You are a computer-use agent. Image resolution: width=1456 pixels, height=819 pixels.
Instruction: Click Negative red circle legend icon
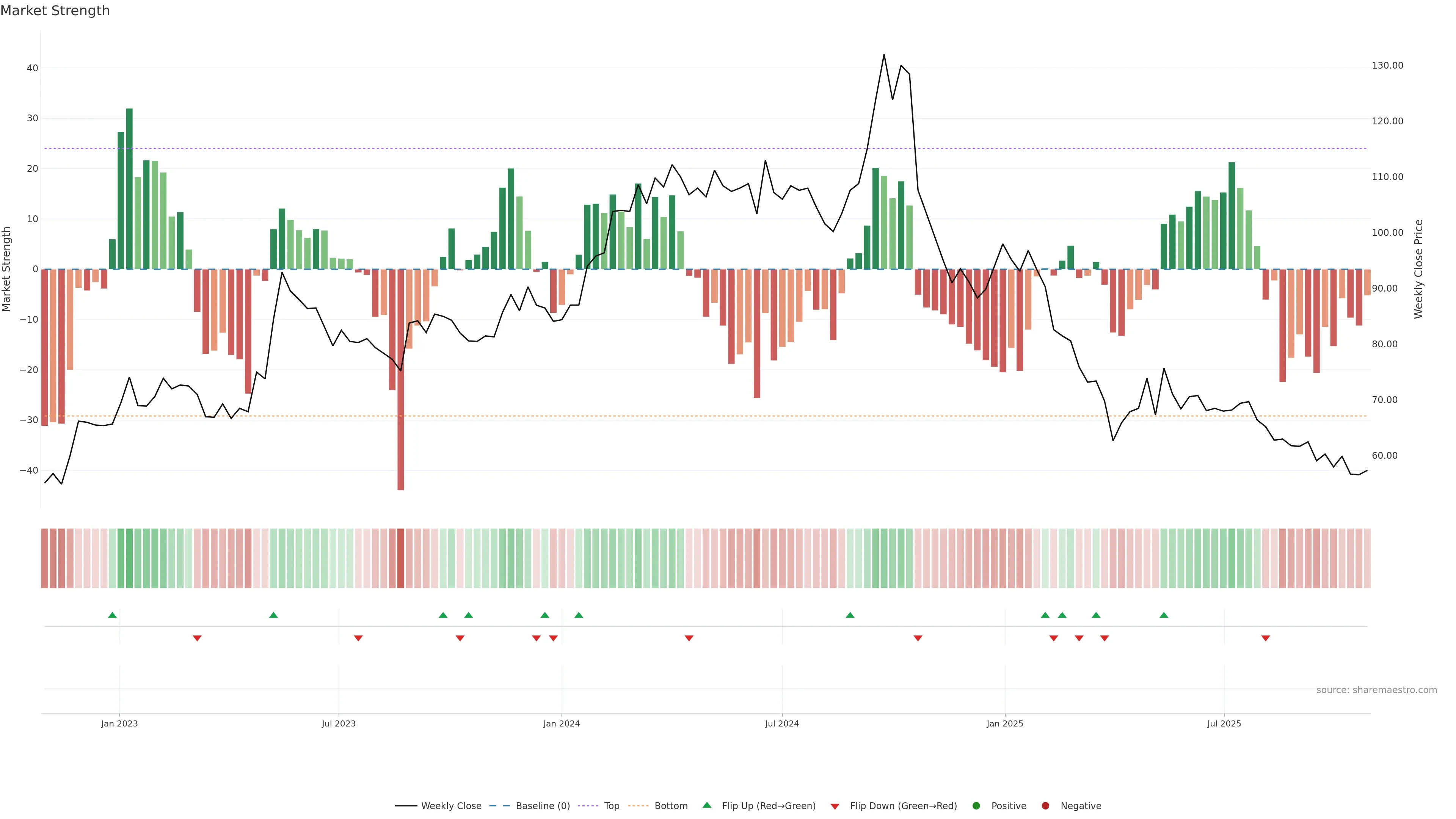point(1045,806)
